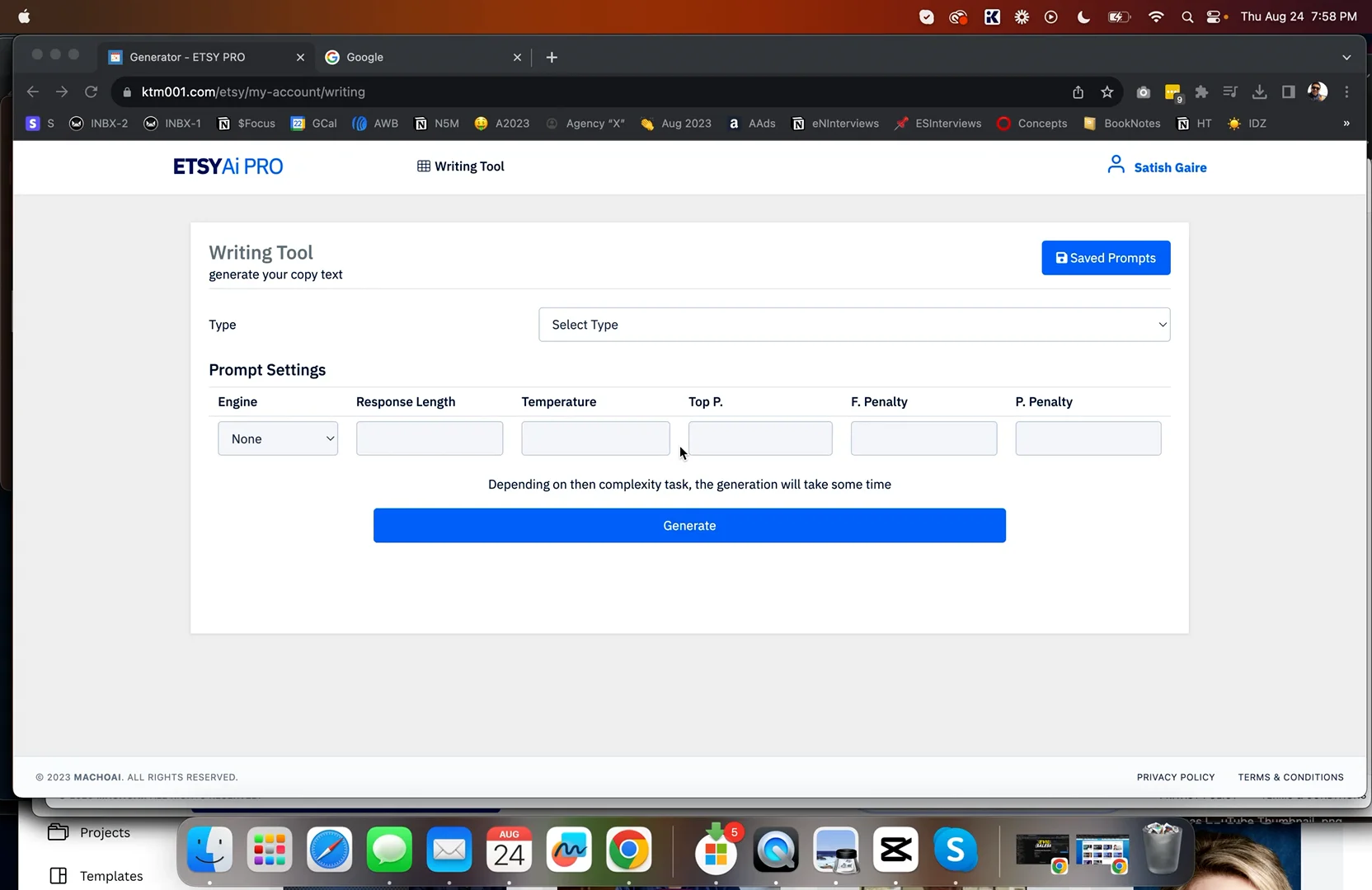Click the camera screenshot toolbar icon

pyautogui.click(x=1143, y=91)
